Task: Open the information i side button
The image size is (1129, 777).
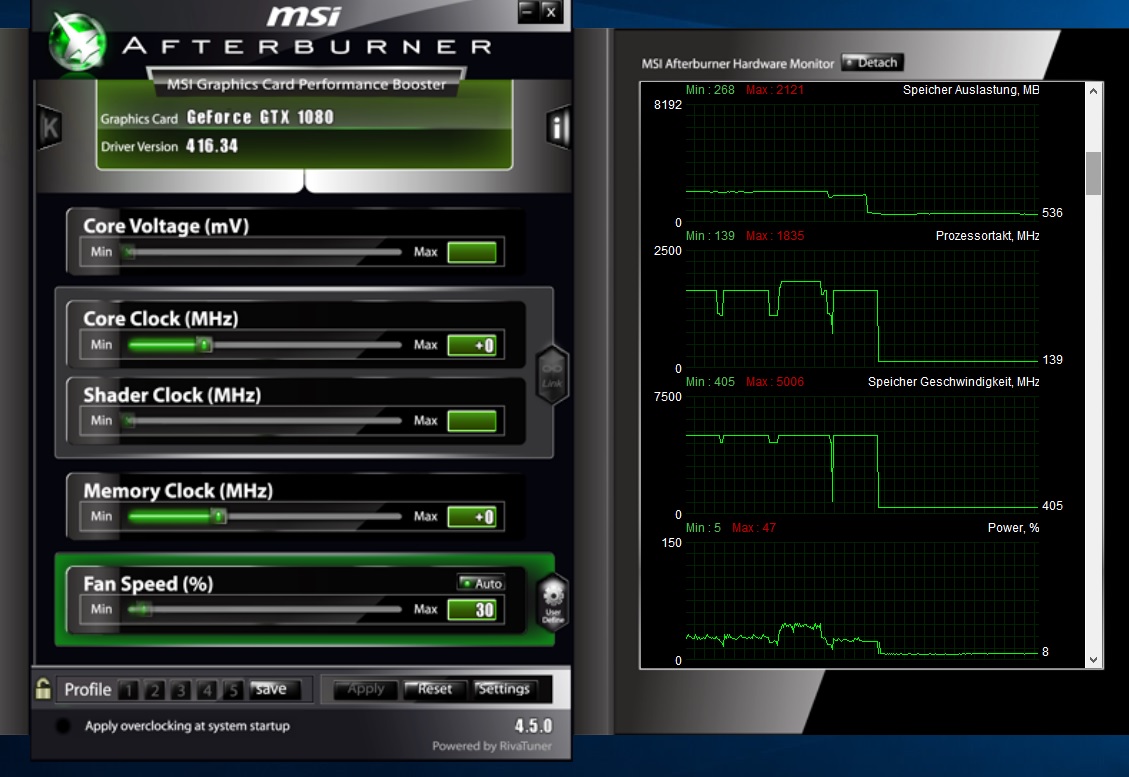Action: [x=557, y=127]
